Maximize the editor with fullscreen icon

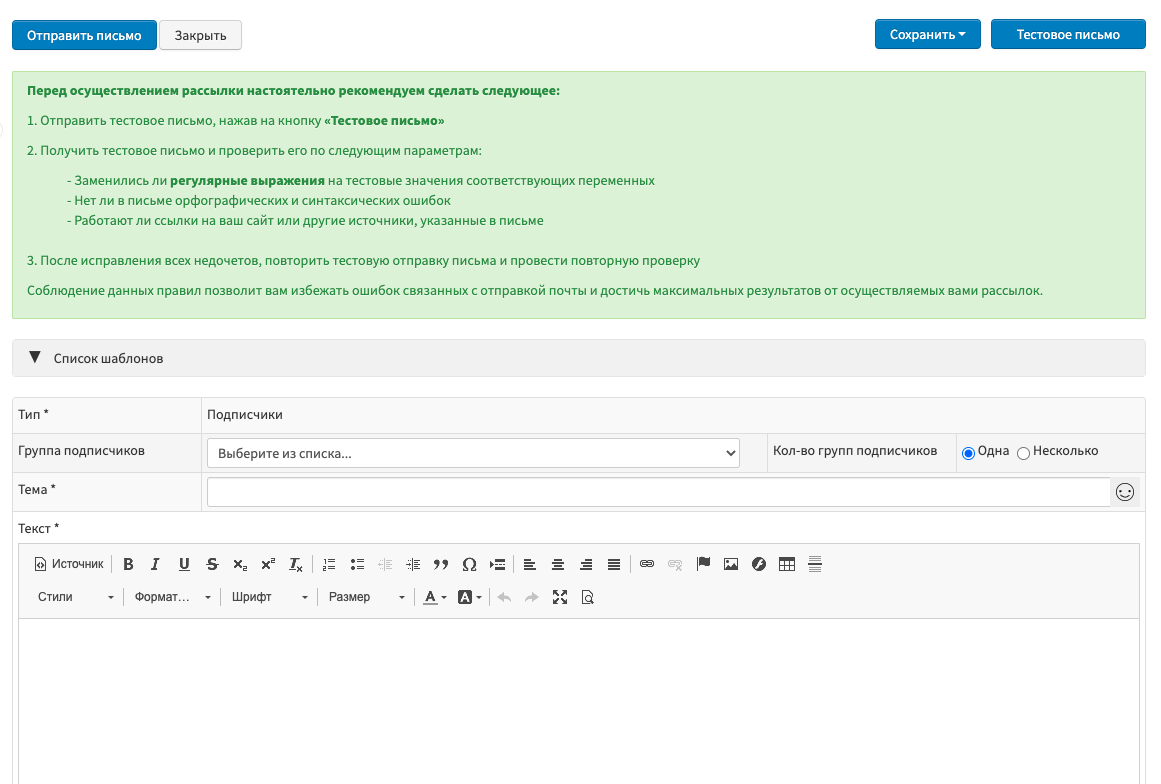coord(560,597)
